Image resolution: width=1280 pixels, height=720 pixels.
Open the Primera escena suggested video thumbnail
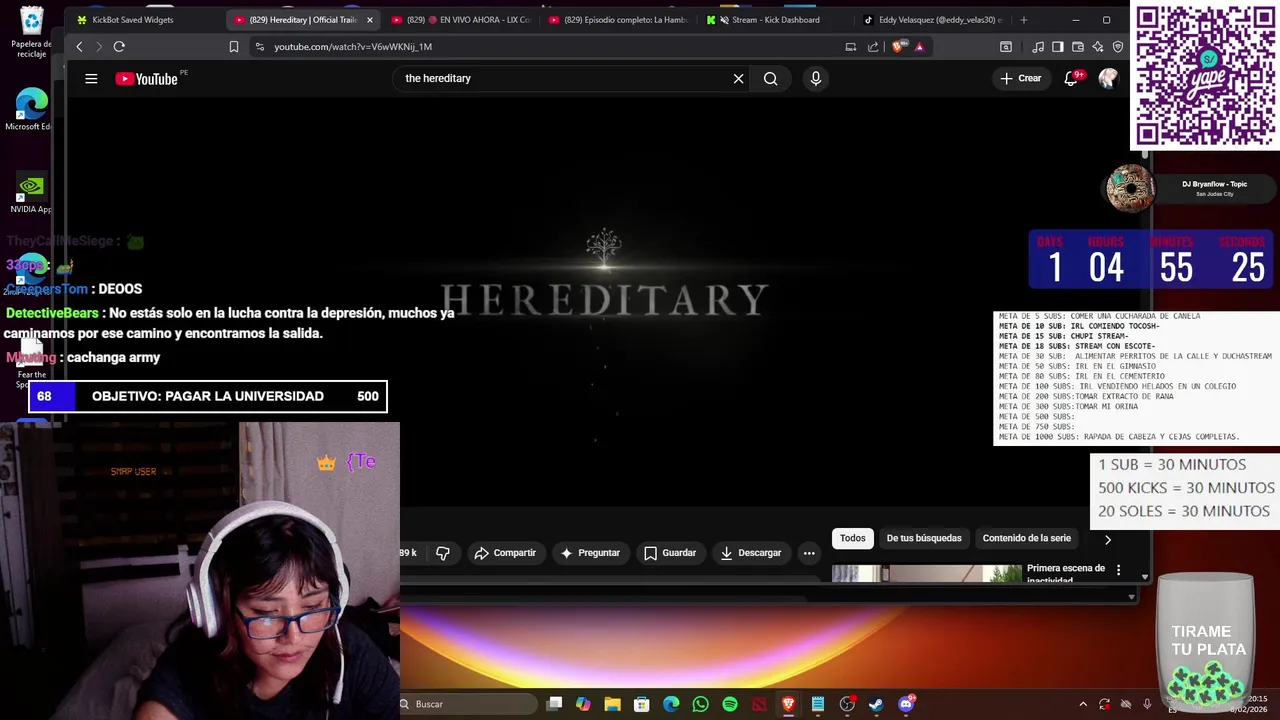click(927, 573)
